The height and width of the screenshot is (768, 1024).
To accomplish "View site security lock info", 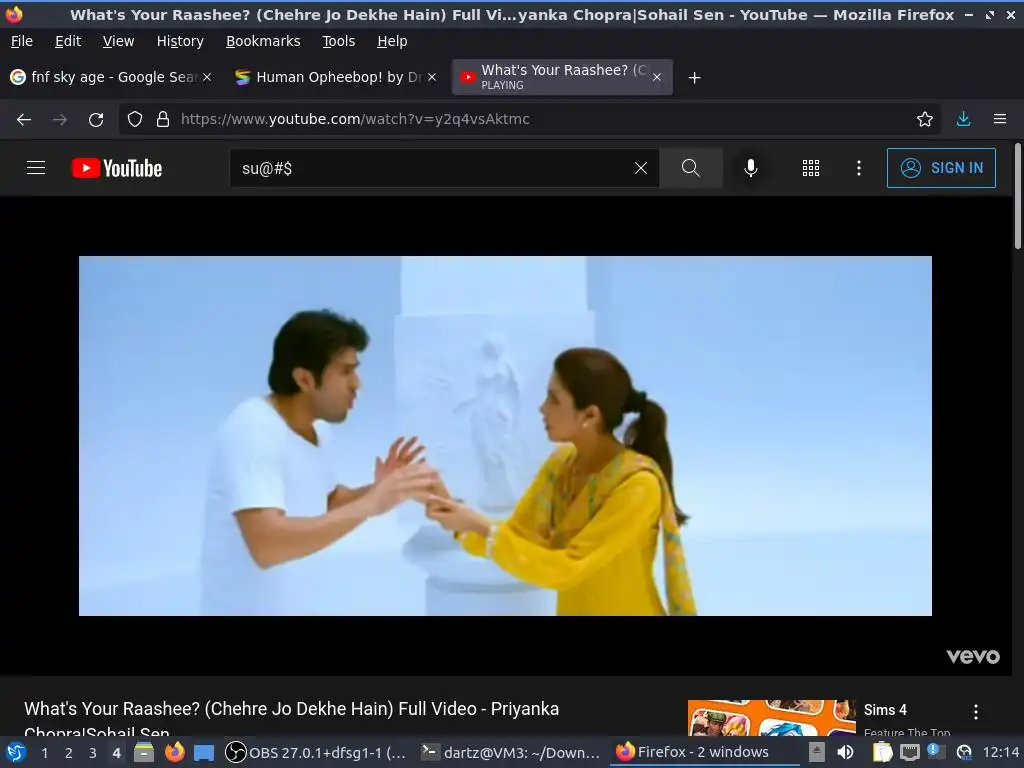I will click(163, 119).
